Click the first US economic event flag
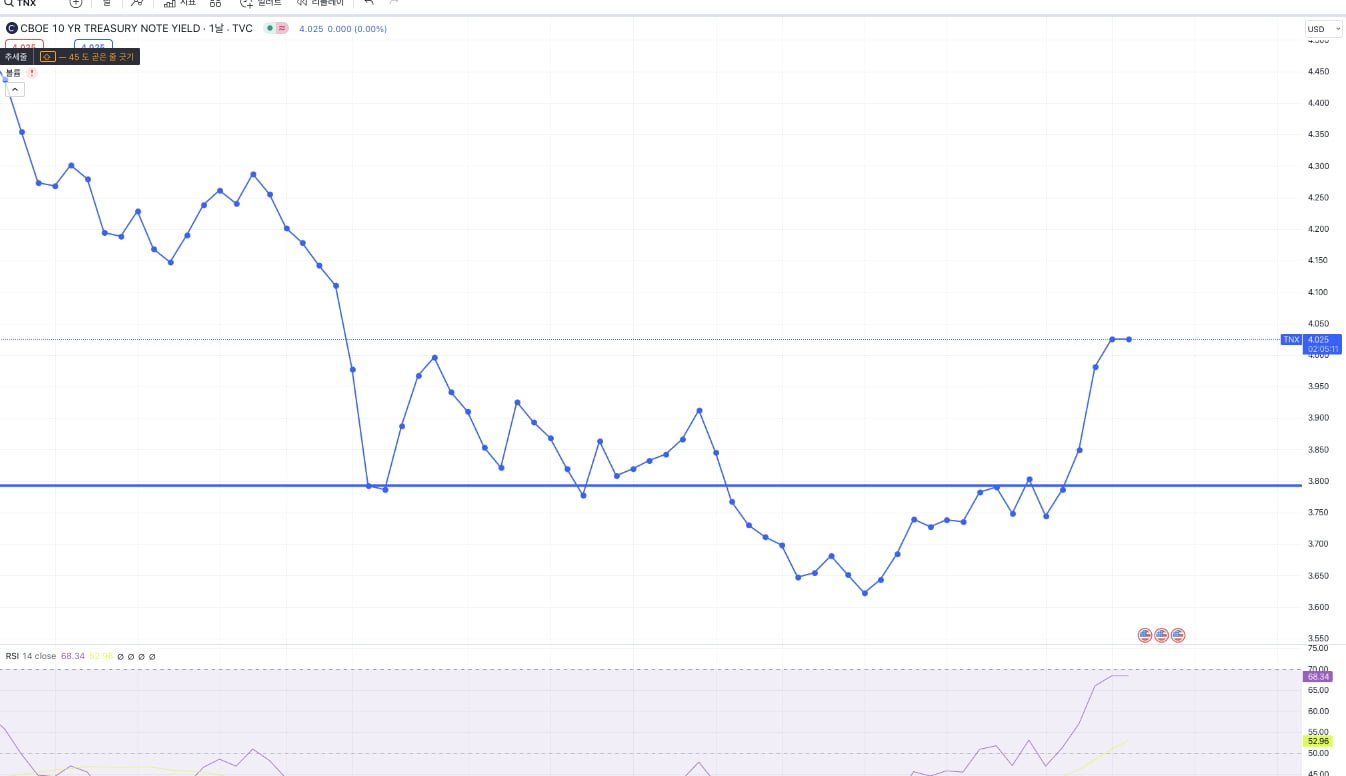 [1145, 635]
